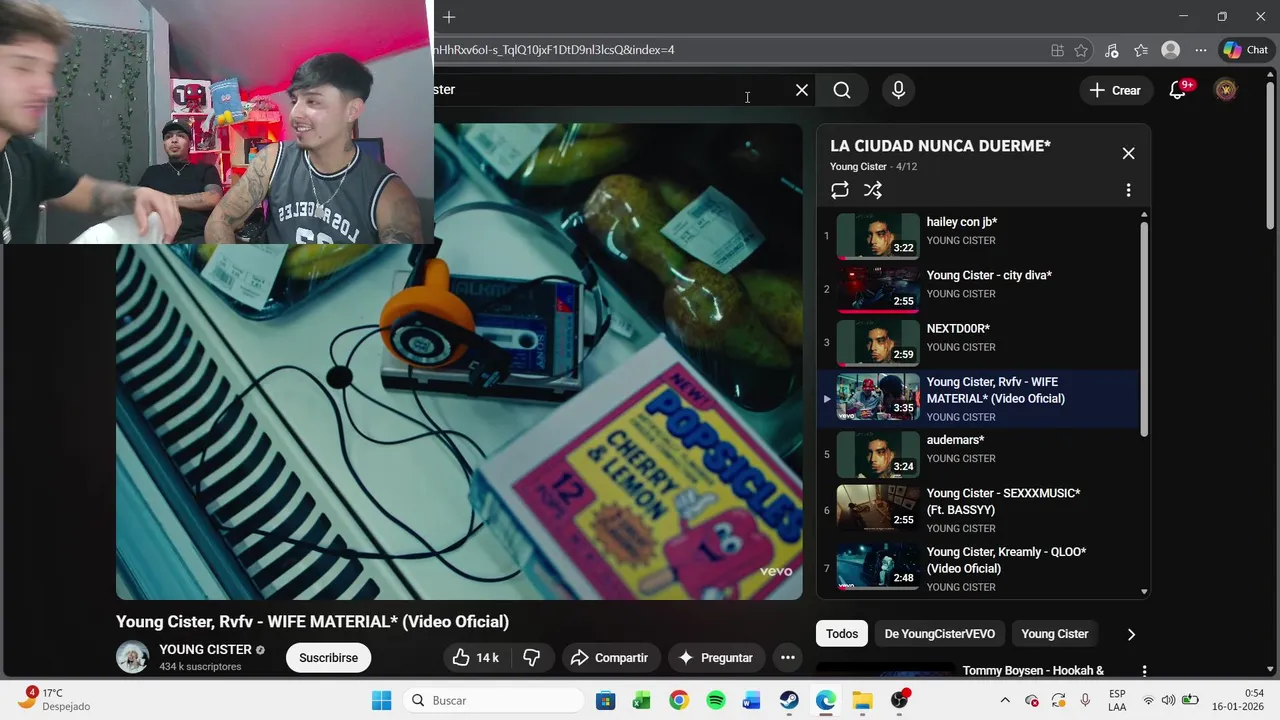The width and height of the screenshot is (1280, 720).
Task: Like the video (14 k)
Action: coord(475,657)
